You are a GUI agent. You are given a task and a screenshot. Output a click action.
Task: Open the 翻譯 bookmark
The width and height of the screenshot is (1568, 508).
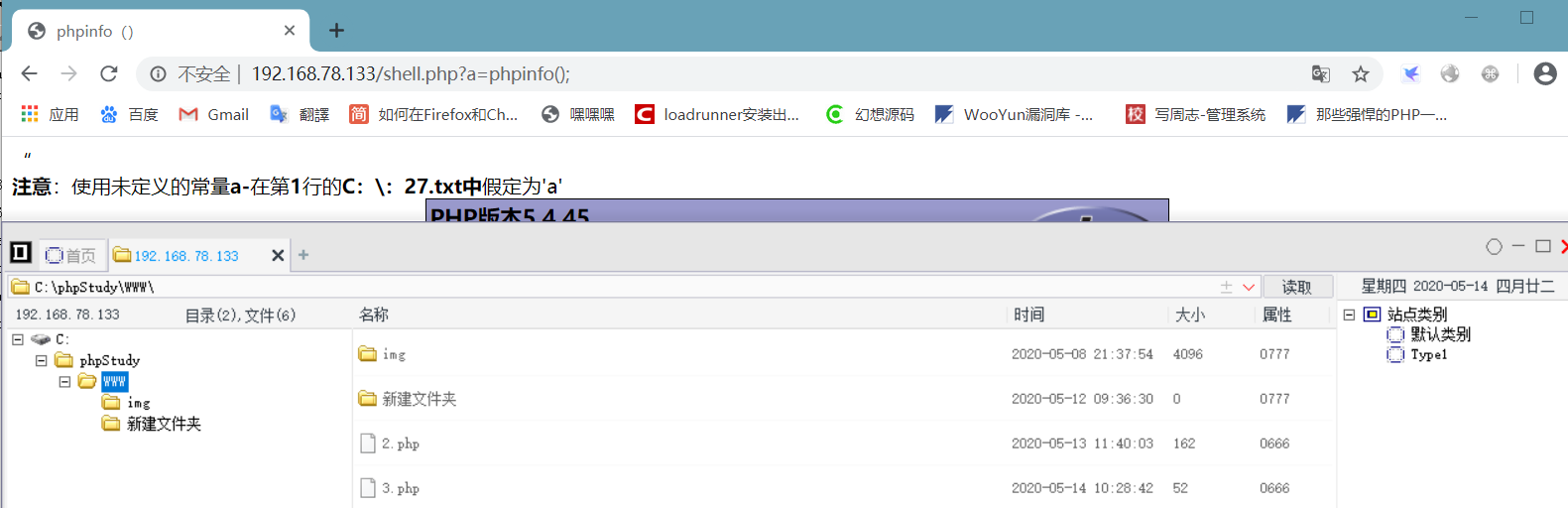(x=300, y=115)
